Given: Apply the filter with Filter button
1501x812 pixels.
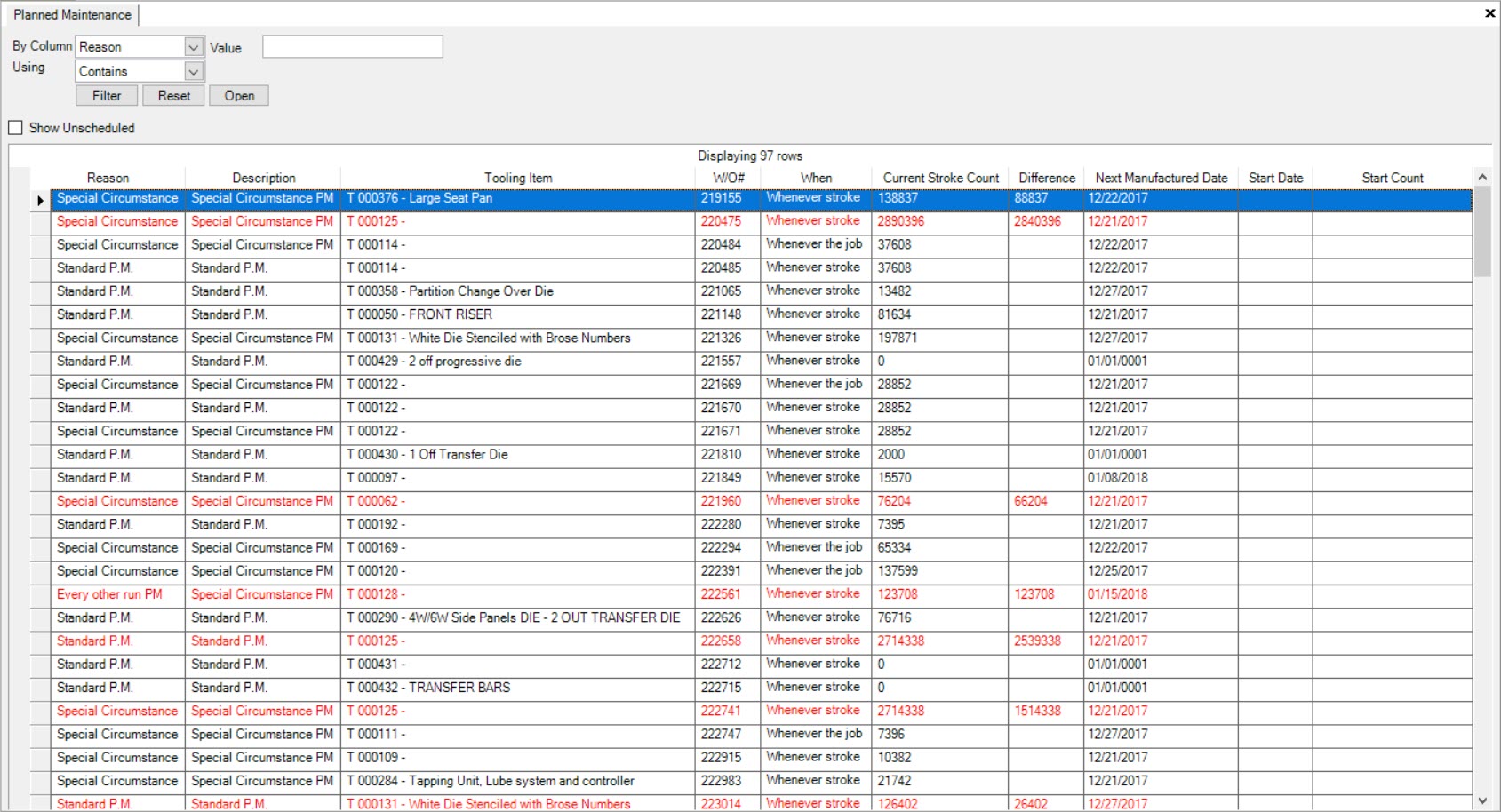Looking at the screenshot, I should coord(107,96).
